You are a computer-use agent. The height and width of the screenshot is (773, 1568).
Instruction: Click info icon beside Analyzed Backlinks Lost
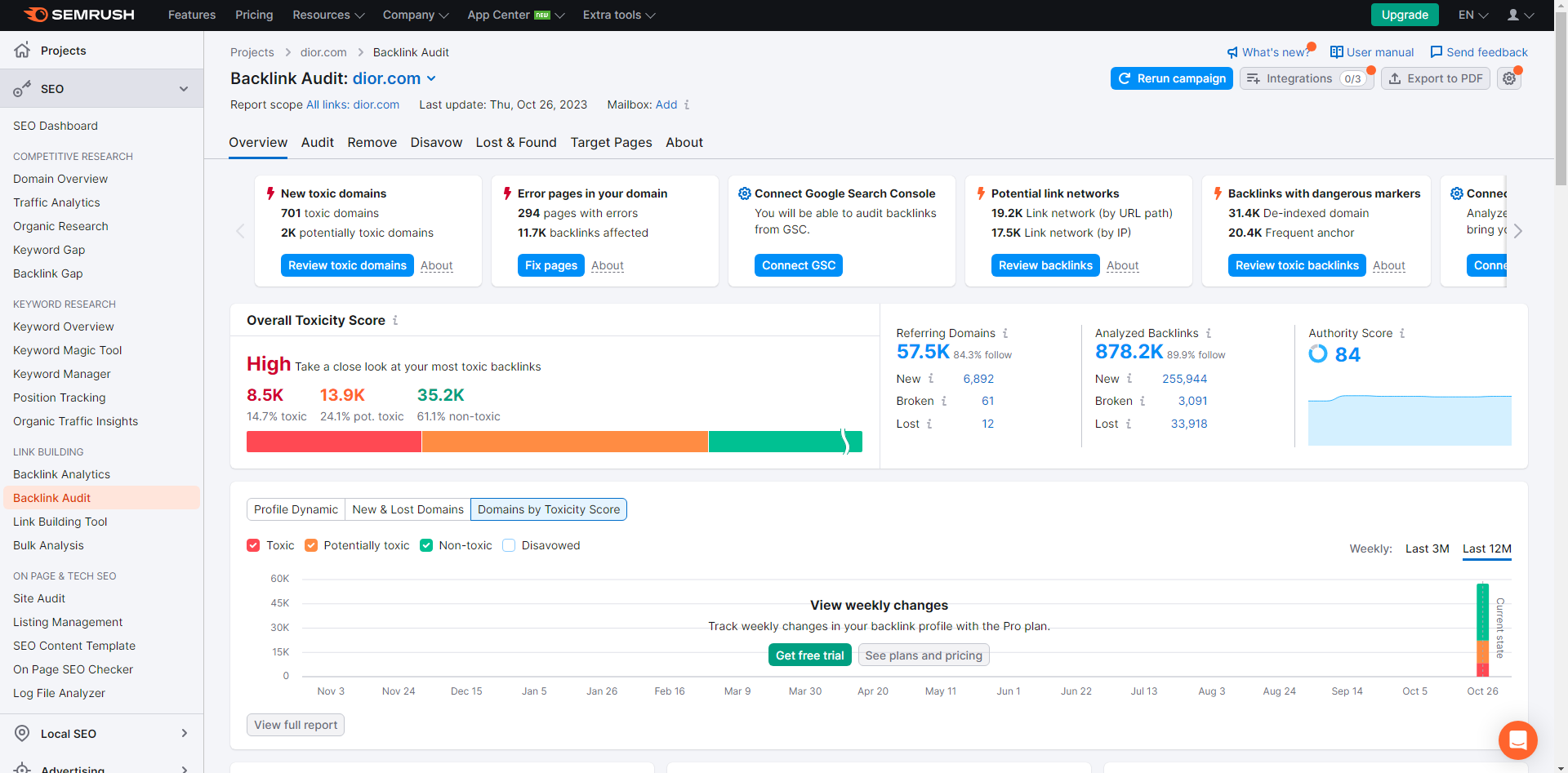pos(1129,424)
